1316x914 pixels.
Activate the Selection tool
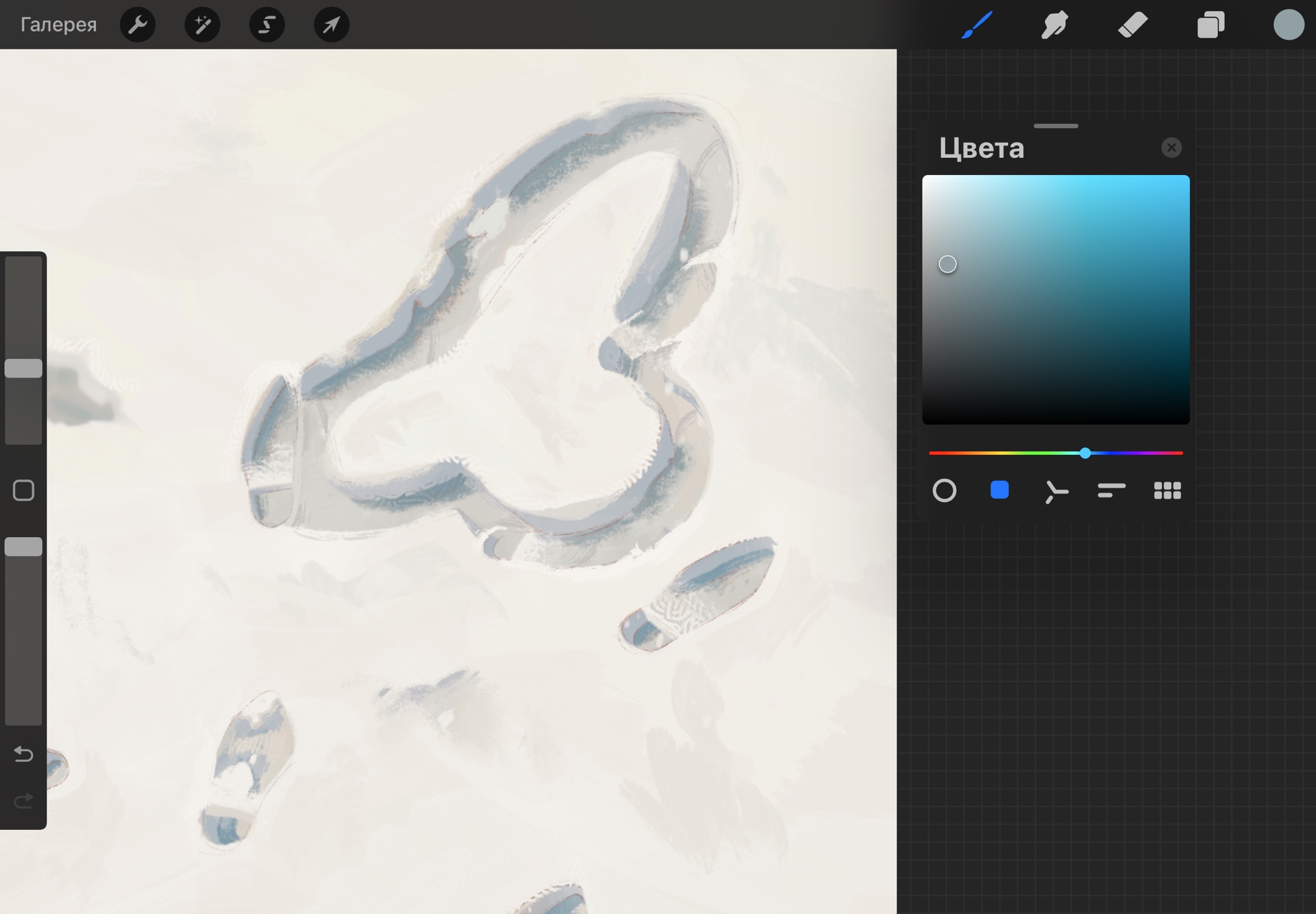tap(266, 25)
